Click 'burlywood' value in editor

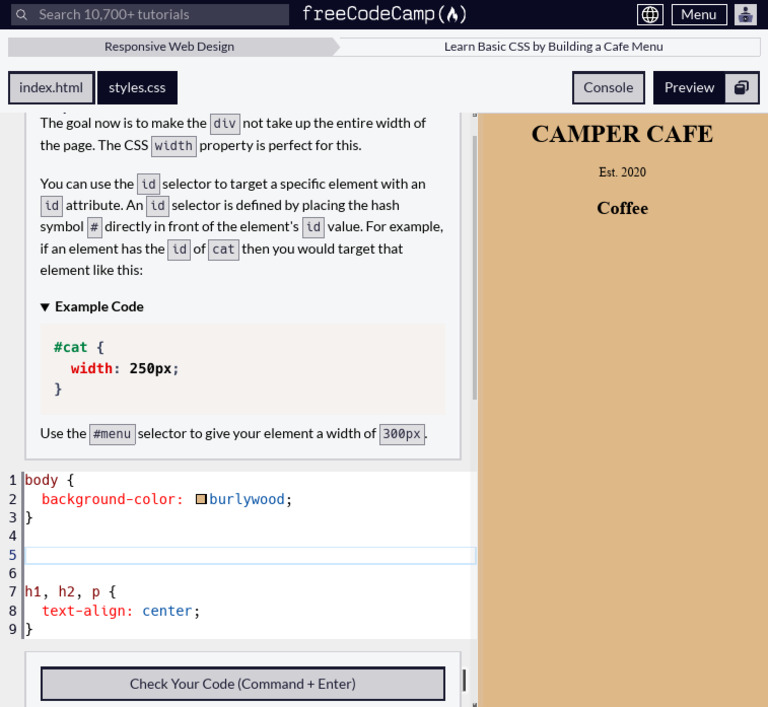click(x=247, y=499)
